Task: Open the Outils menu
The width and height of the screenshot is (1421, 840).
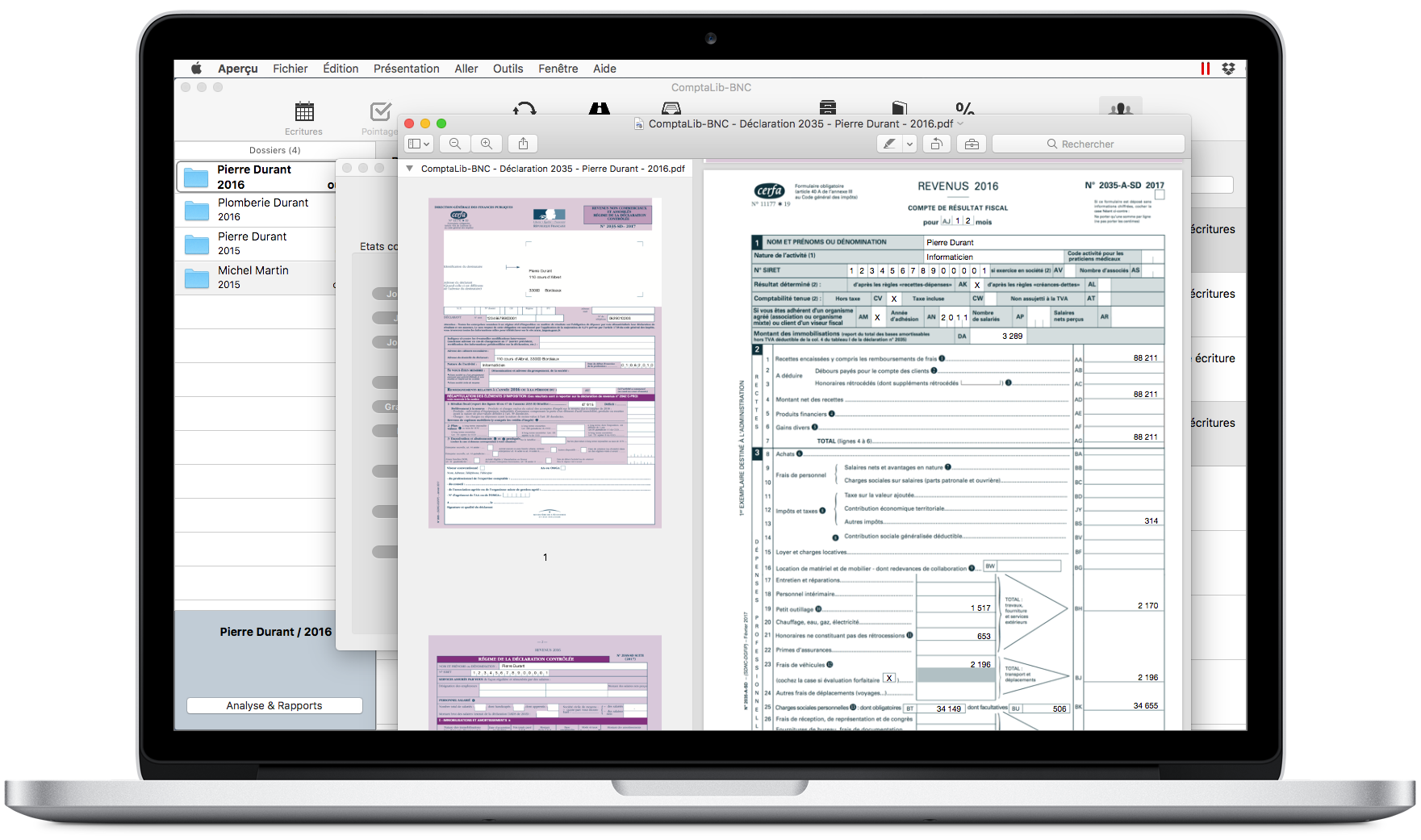Action: pos(508,69)
